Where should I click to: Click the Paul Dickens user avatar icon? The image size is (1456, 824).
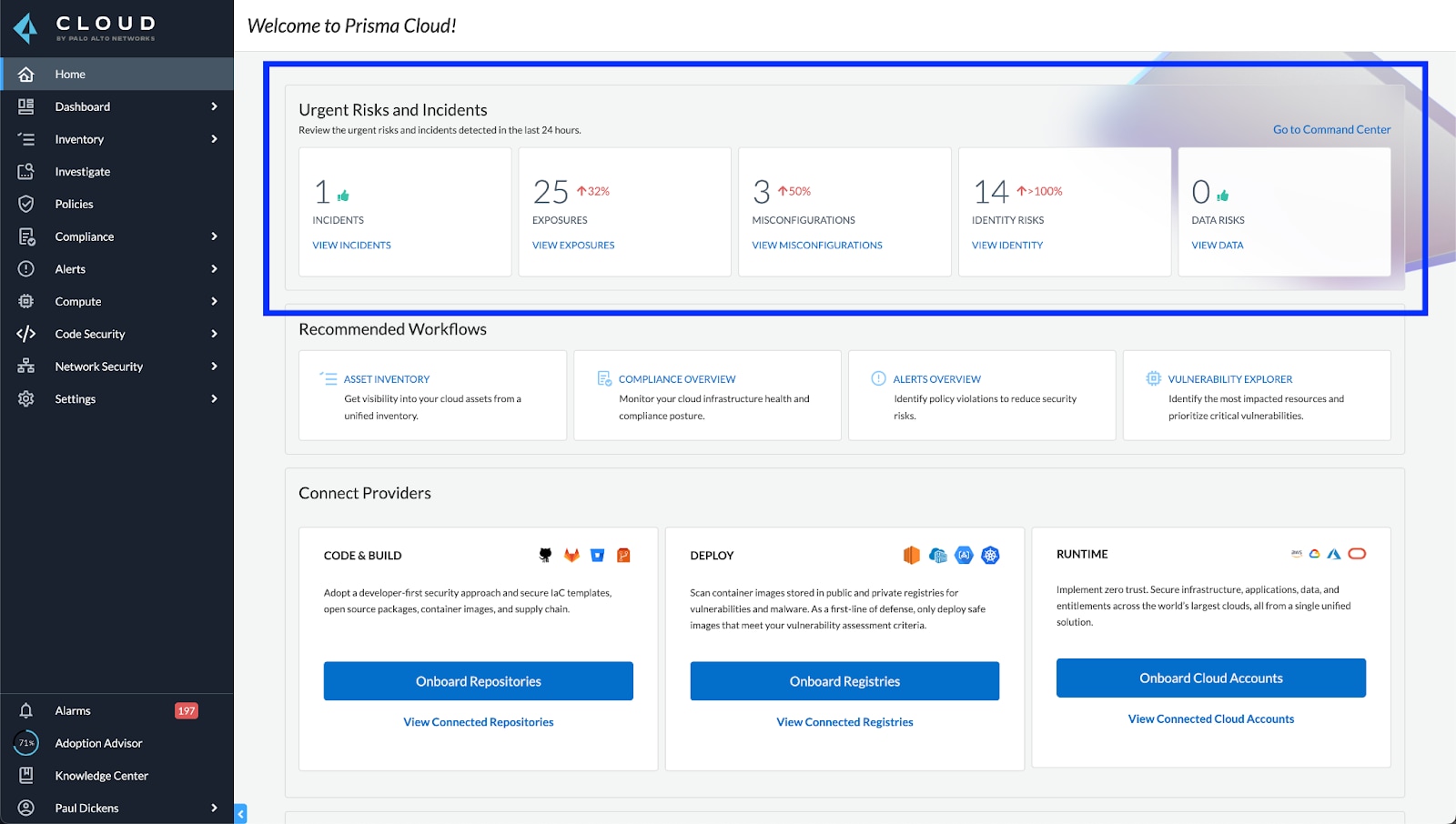[26, 808]
